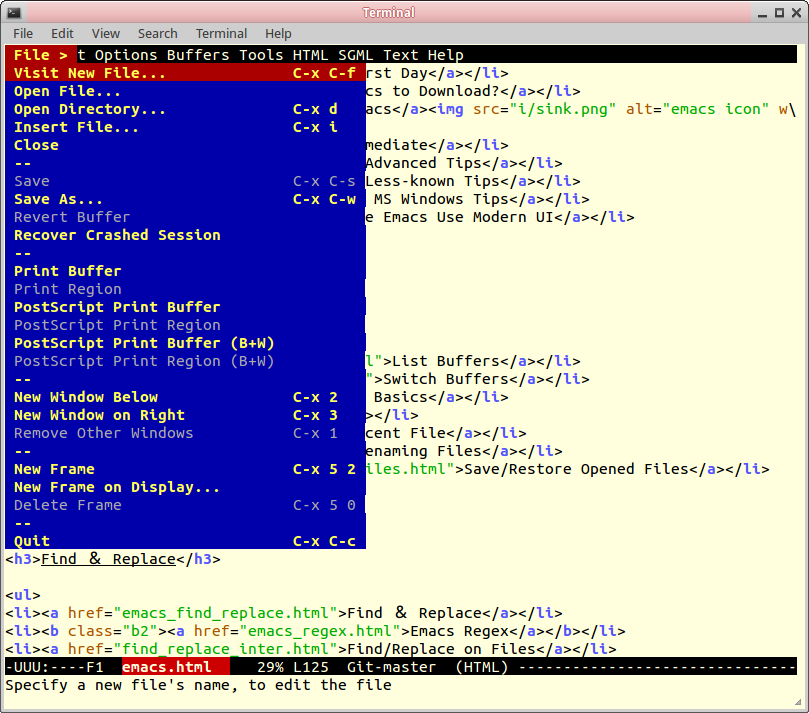Click greyed PostScript Print Region (B+W)
Image resolution: width=809 pixels, height=713 pixels.
(x=185, y=361)
